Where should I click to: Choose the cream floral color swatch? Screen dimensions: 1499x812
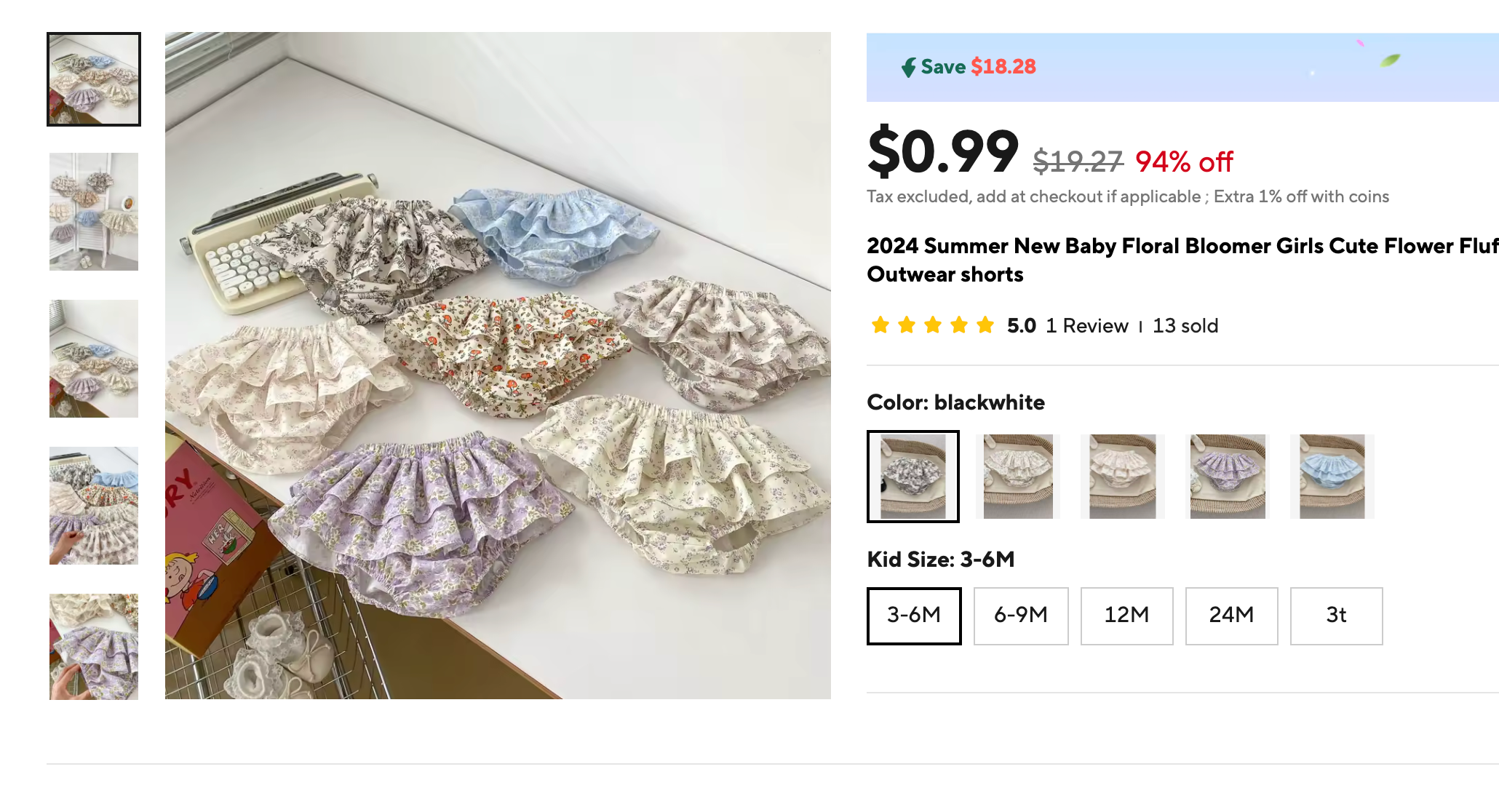click(1017, 477)
